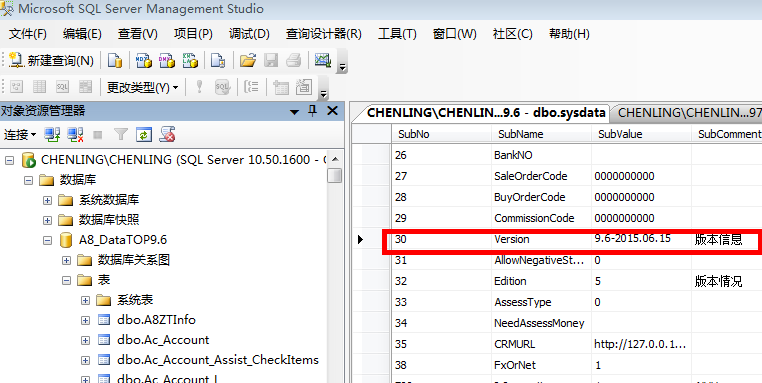Open the Help (帮助) menu
762x383 pixels.
[x=569, y=34]
